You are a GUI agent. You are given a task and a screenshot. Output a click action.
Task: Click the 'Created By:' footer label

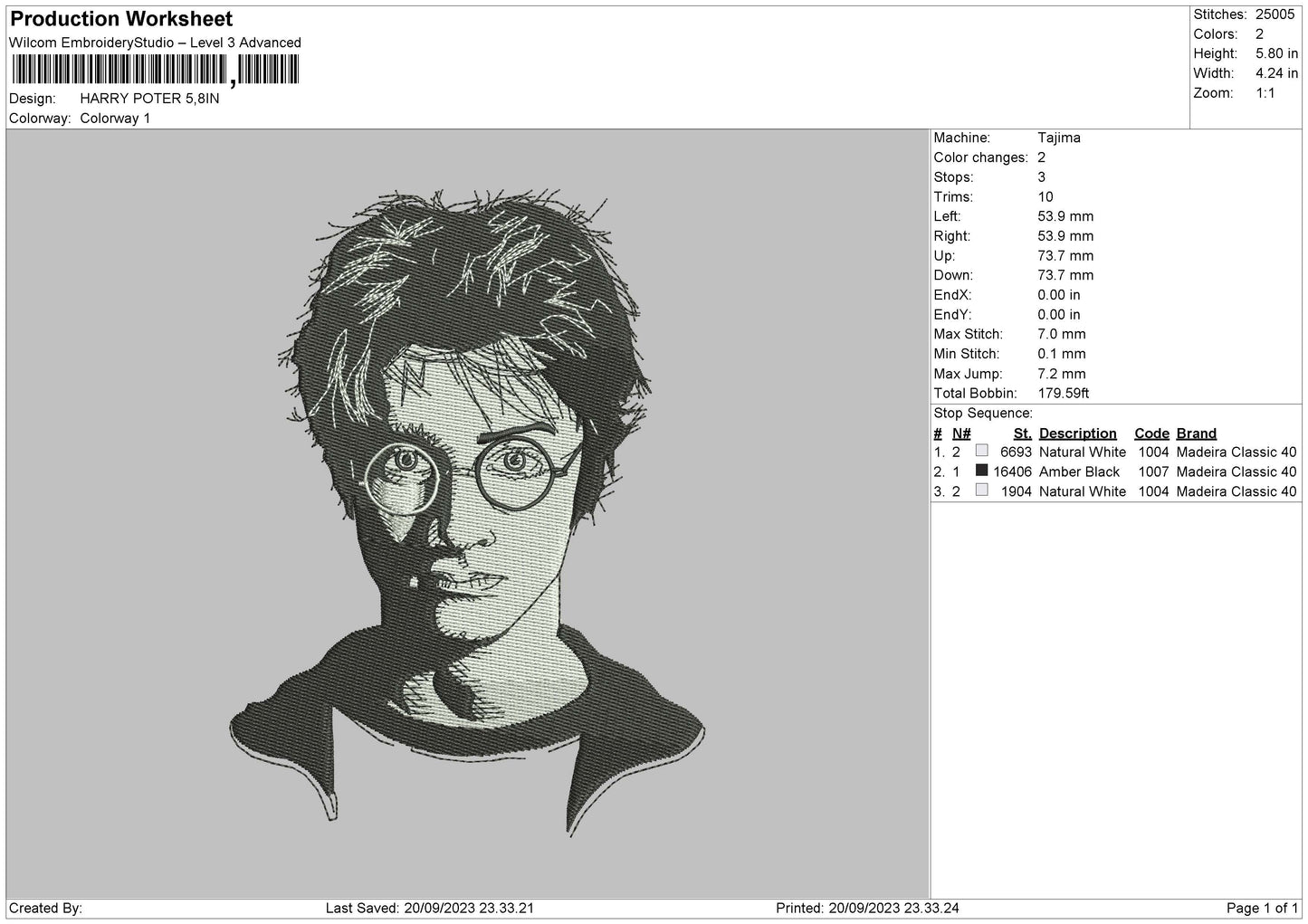coord(46,909)
